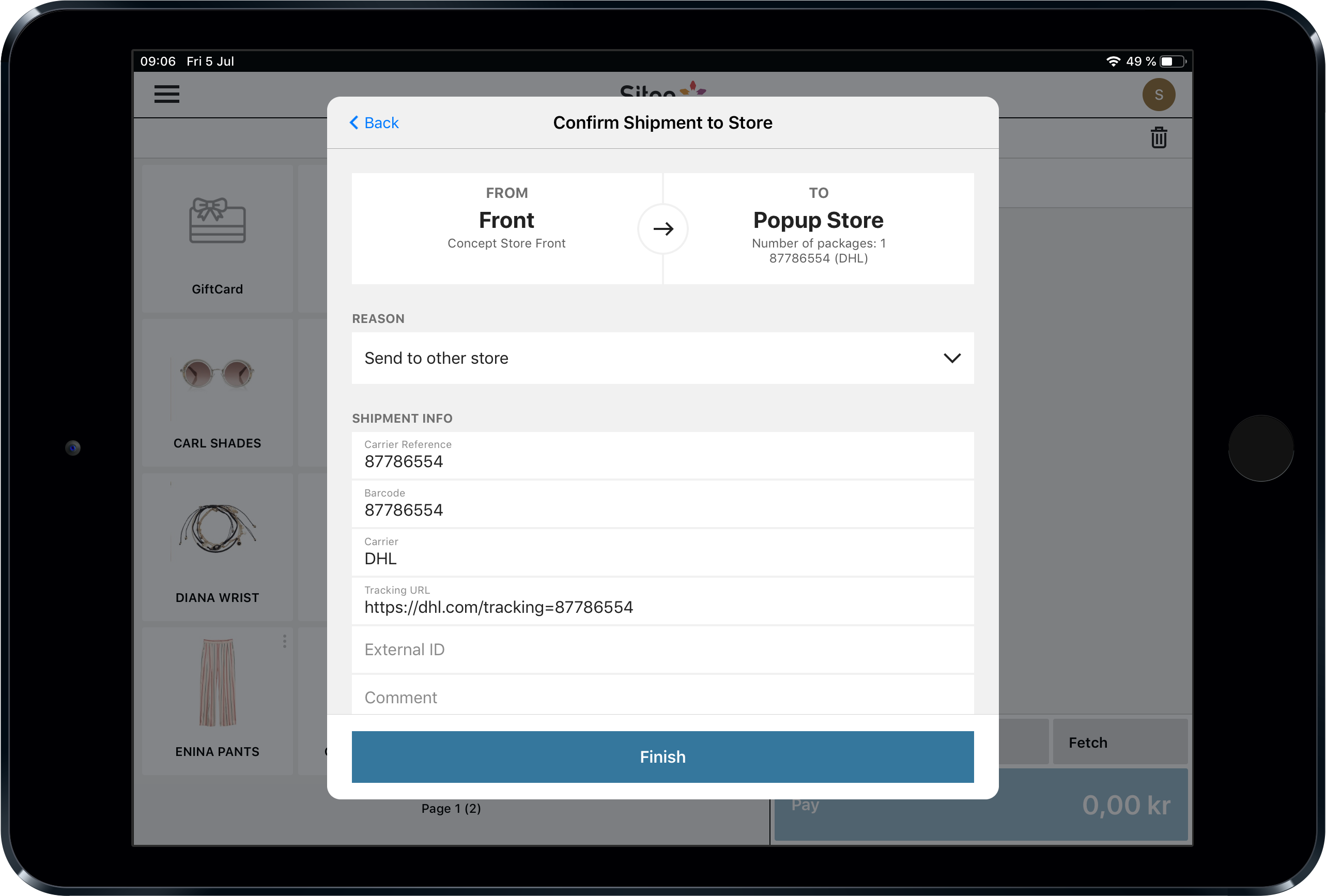Tap the Back chevron link
This screenshot has height=896, width=1326.
click(x=374, y=122)
